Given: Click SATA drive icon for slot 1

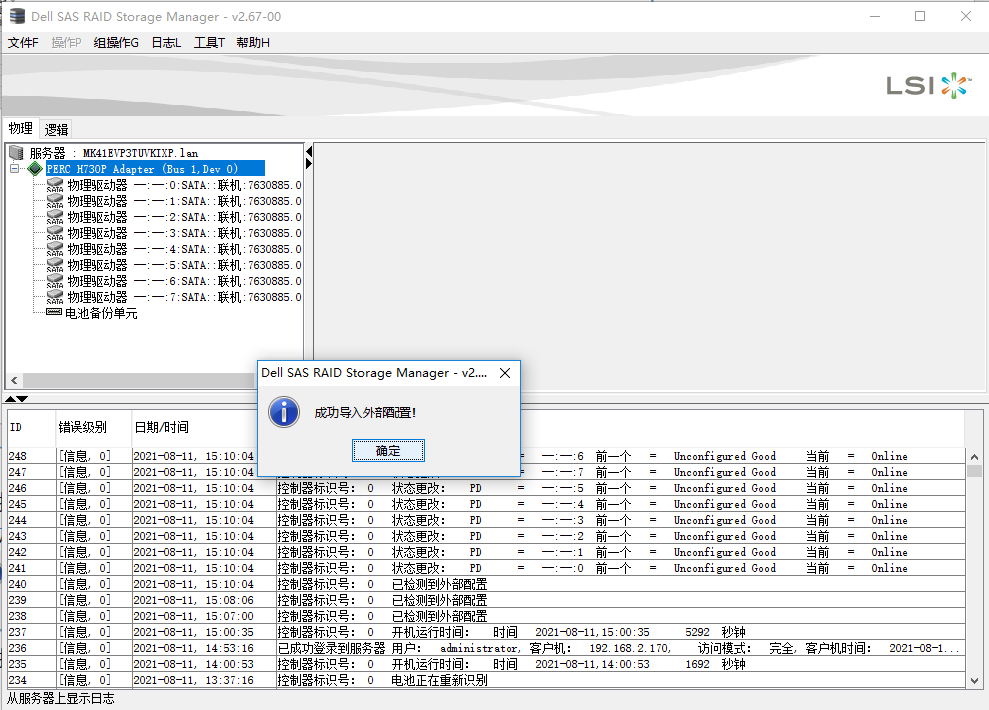Looking at the screenshot, I should (55, 201).
